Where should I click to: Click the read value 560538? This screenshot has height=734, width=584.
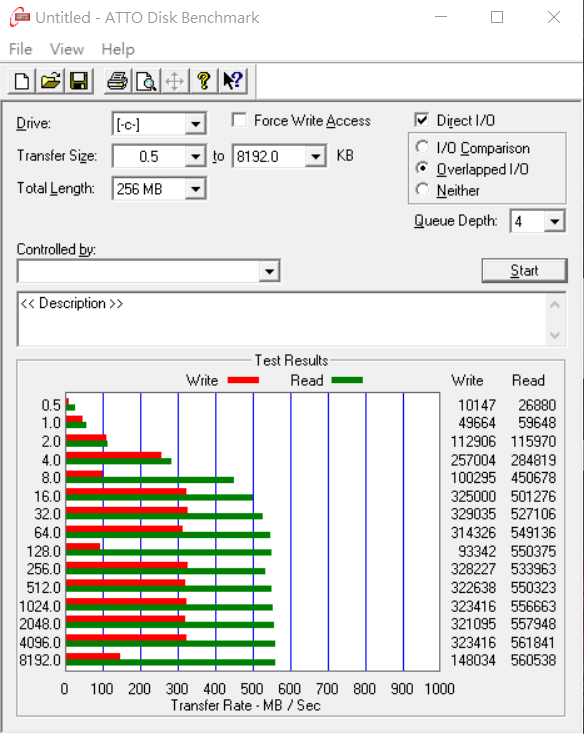[533, 661]
